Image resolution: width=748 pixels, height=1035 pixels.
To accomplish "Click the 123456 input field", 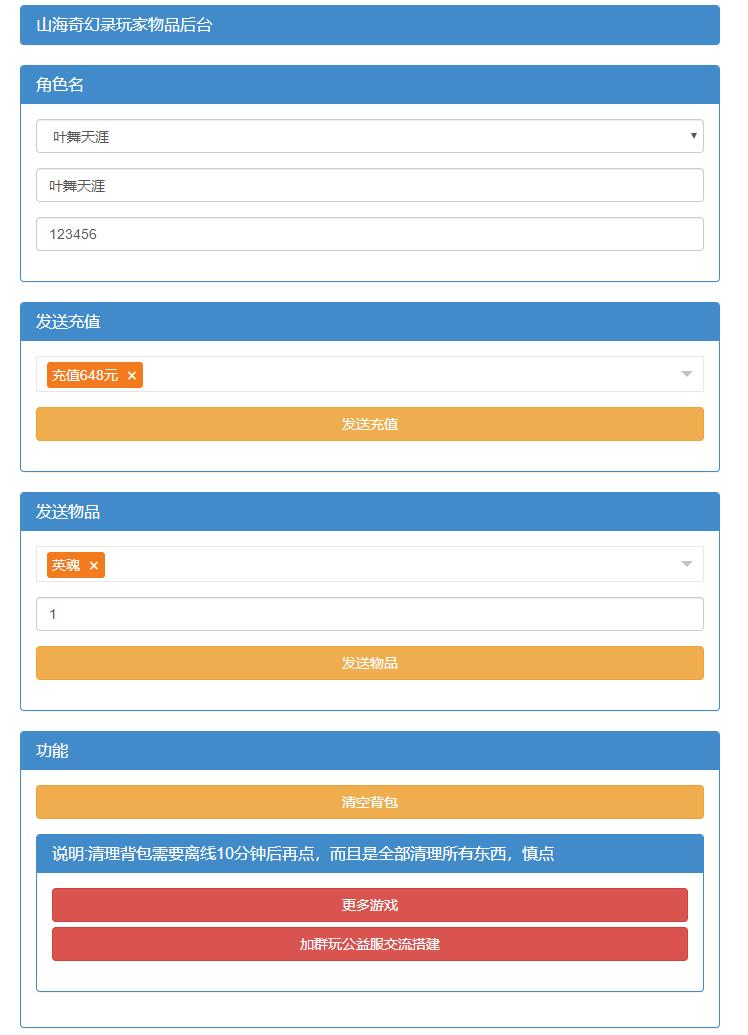I will (x=370, y=234).
